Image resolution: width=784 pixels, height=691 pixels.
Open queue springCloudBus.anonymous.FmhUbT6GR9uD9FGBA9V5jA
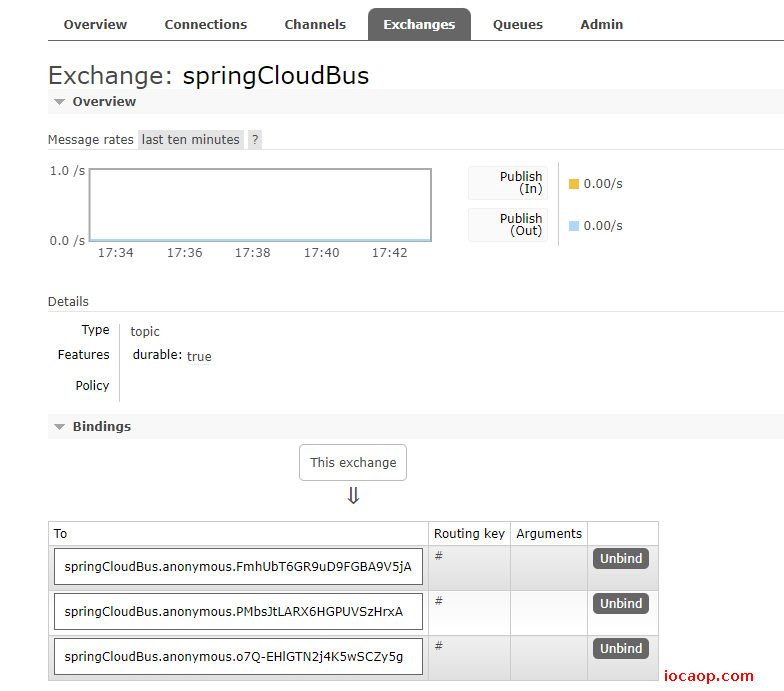(x=238, y=566)
